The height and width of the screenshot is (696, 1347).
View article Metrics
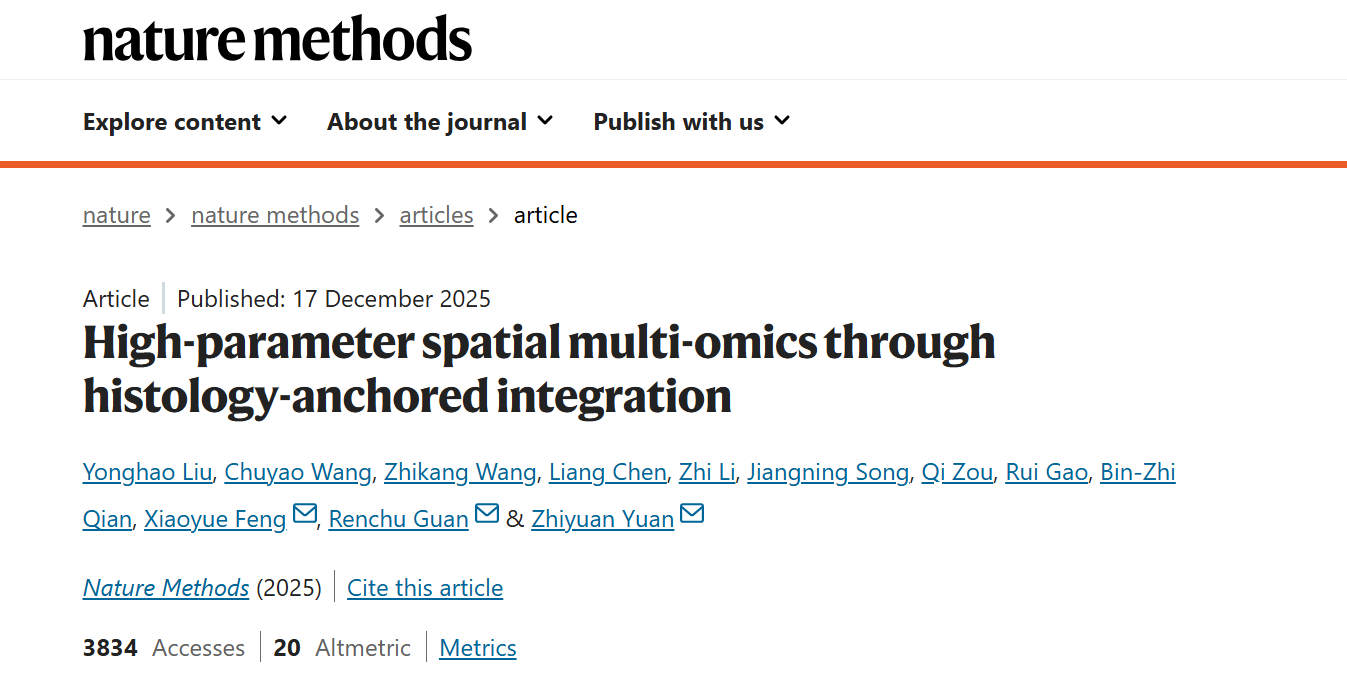pyautogui.click(x=478, y=648)
